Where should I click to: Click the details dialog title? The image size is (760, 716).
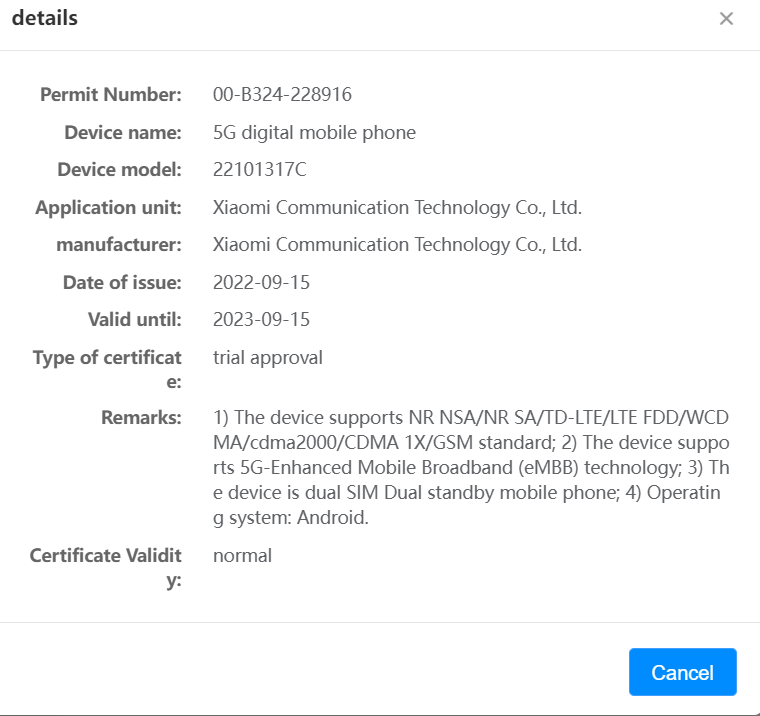click(45, 18)
